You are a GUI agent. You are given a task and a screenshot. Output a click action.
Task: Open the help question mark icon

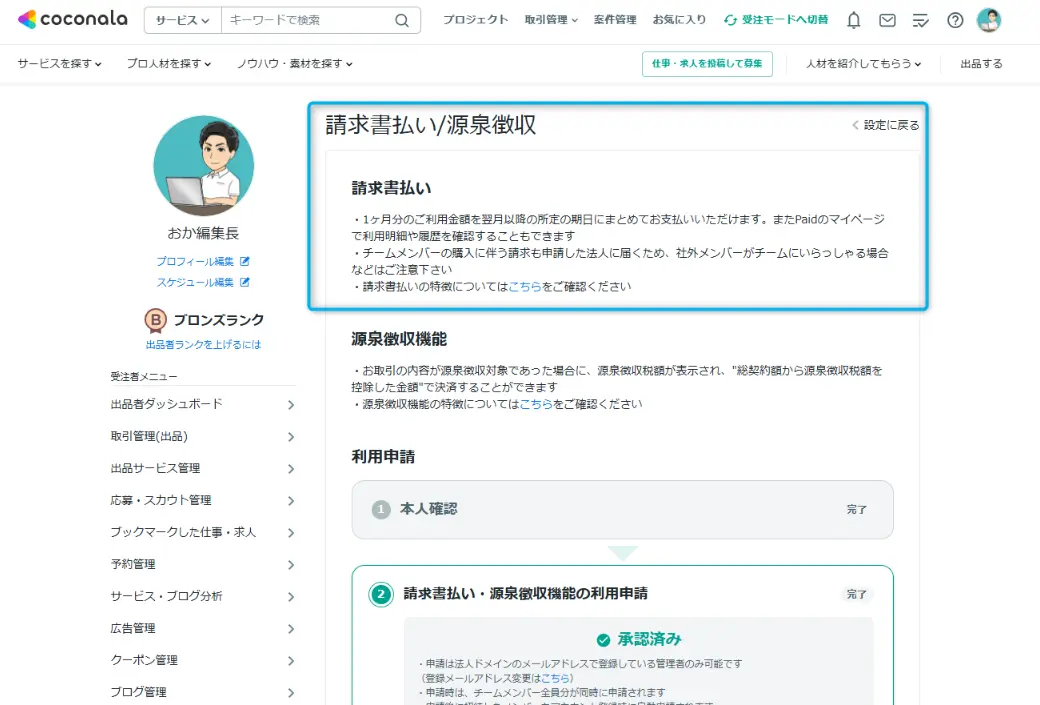coord(955,21)
